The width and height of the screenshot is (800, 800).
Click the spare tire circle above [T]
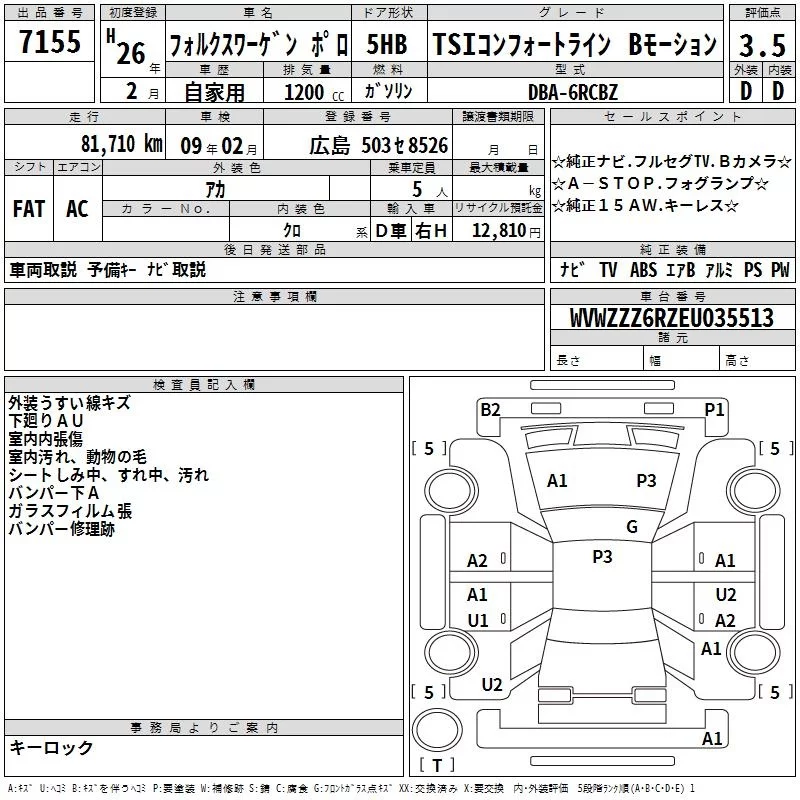(437, 729)
